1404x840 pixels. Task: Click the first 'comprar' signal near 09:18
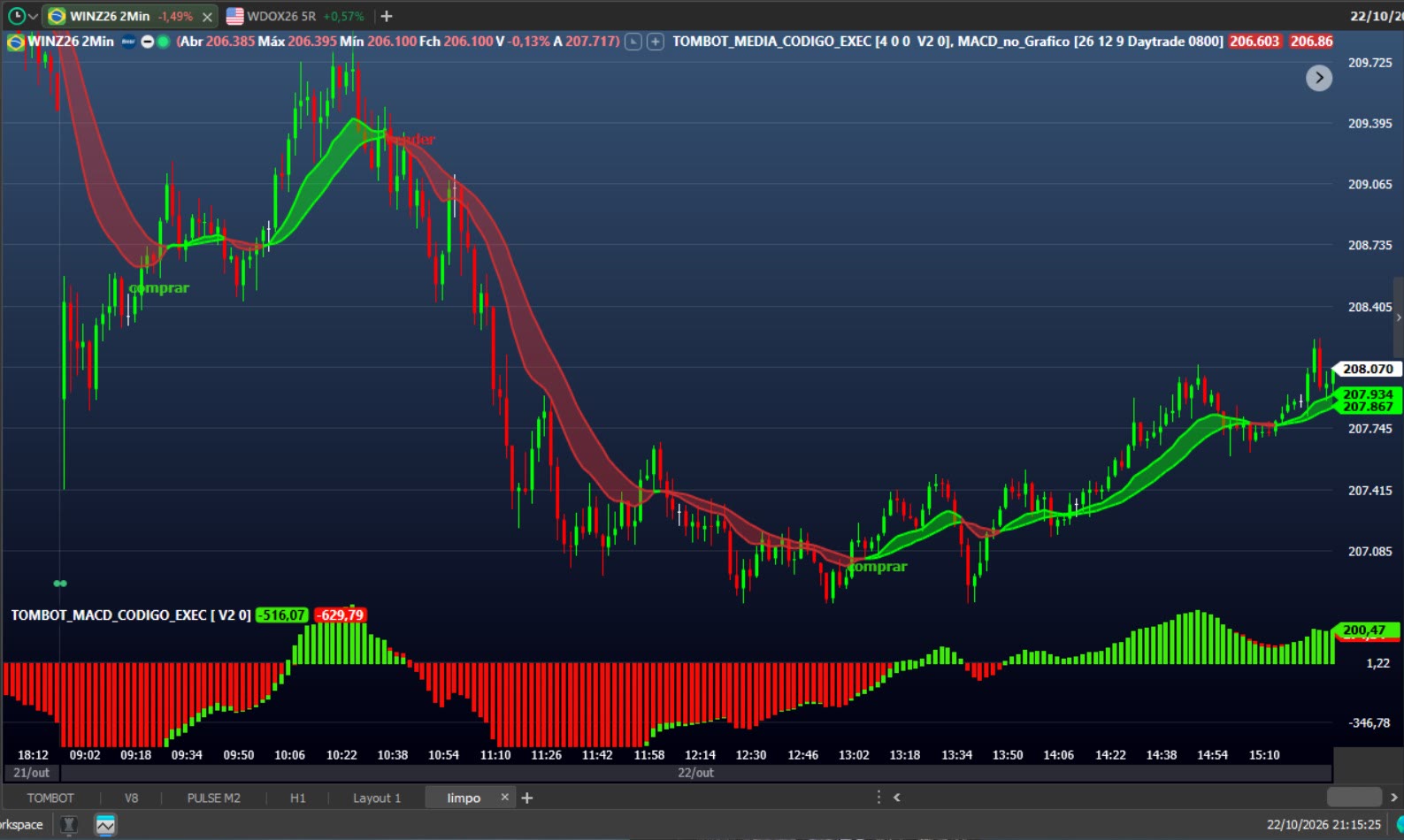pos(159,287)
